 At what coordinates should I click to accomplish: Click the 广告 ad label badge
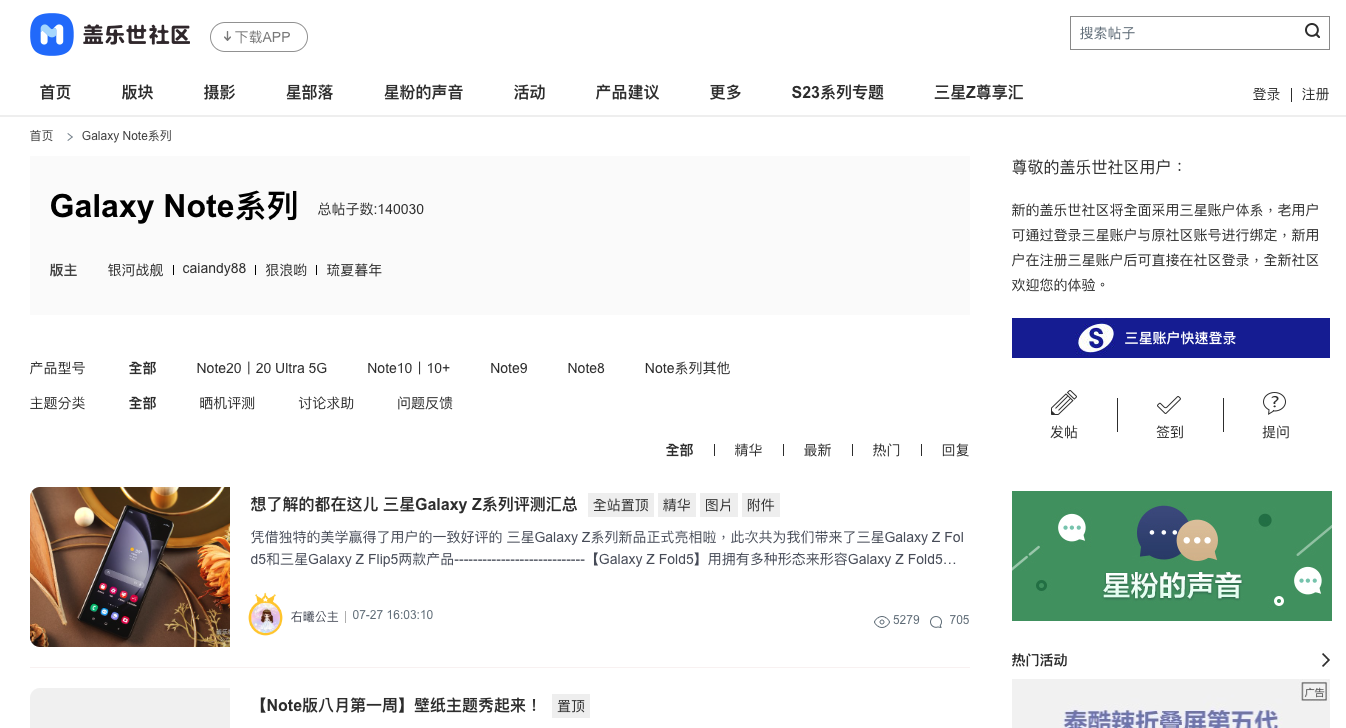tap(1314, 692)
